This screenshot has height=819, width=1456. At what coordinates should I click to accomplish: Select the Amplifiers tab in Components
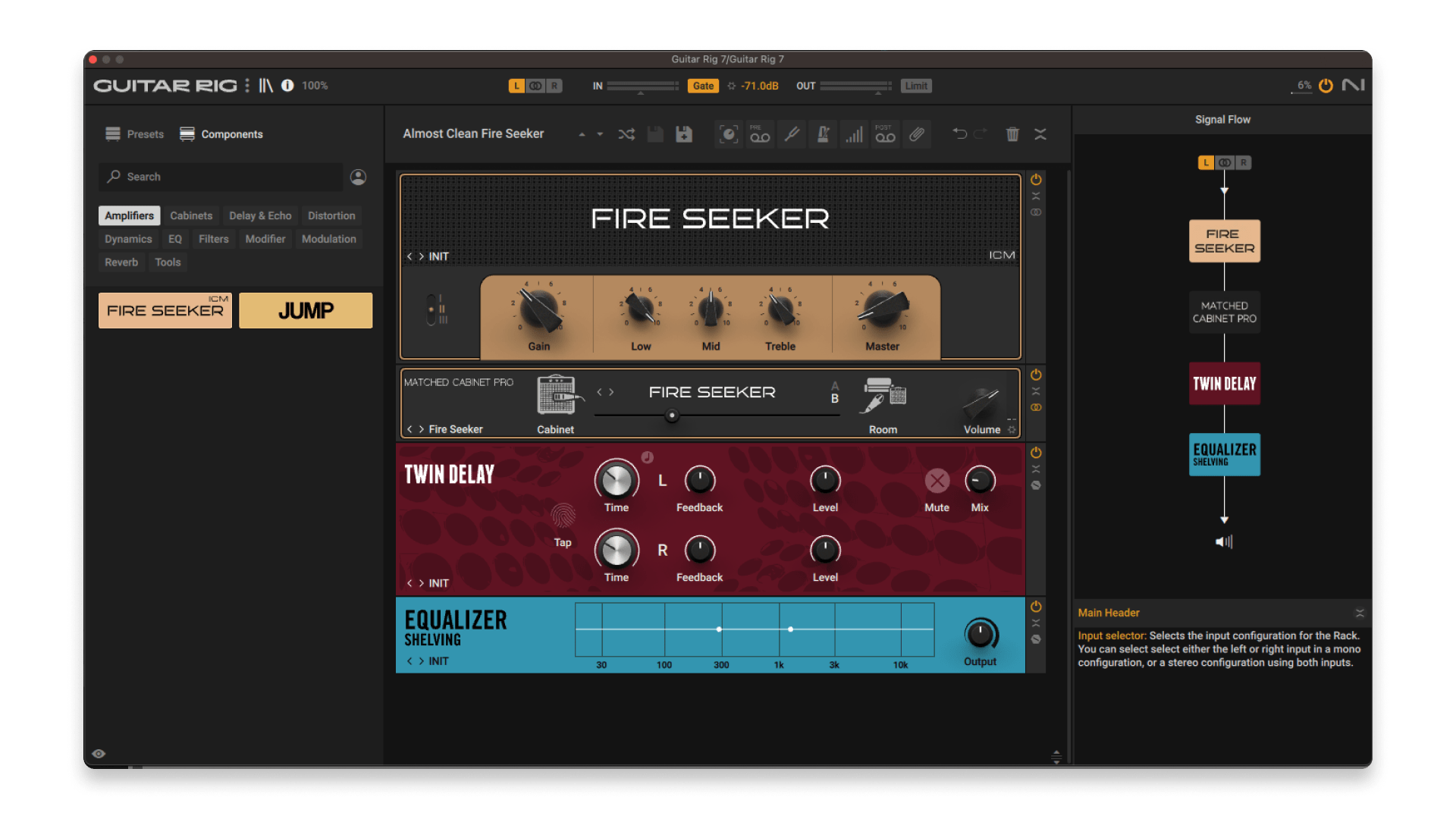131,215
